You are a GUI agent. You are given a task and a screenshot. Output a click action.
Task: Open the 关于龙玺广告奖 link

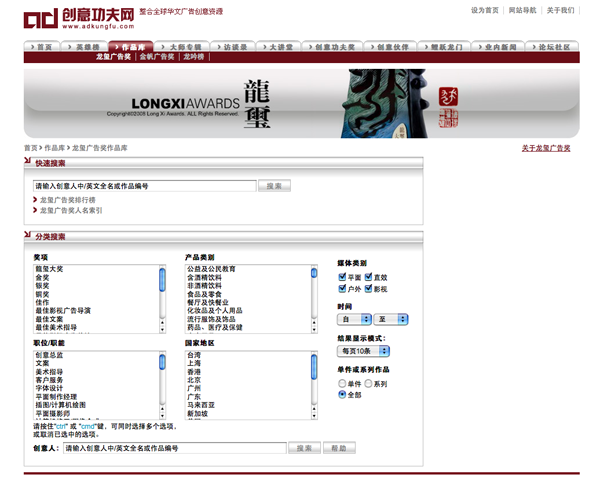546,148
